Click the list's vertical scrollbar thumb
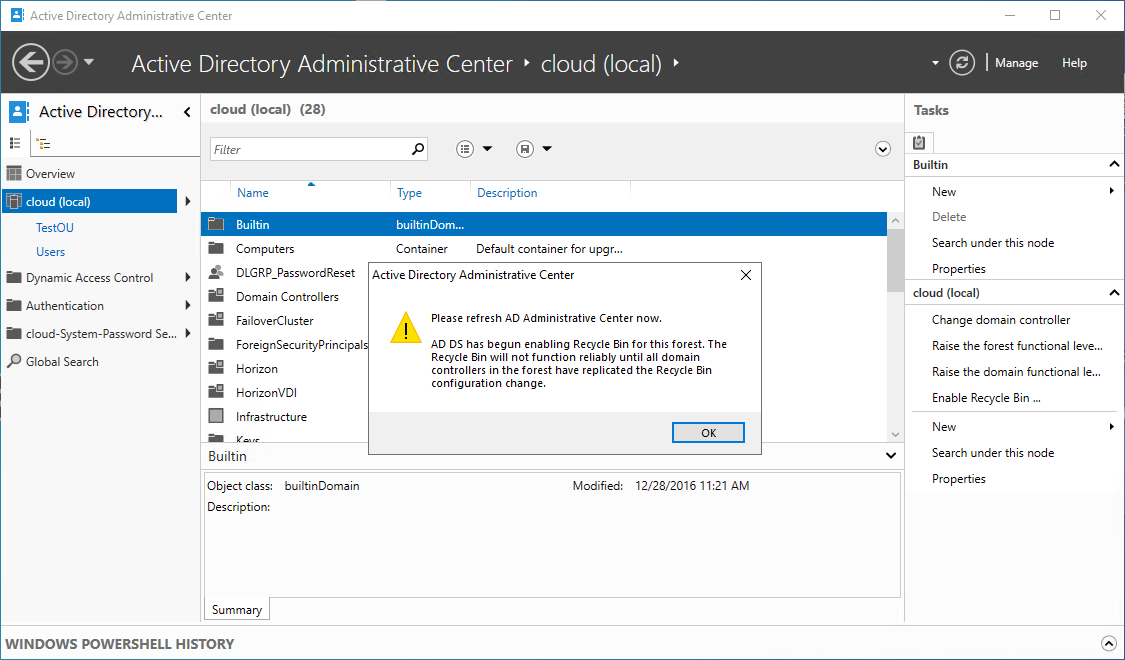The width and height of the screenshot is (1125, 660). [x=895, y=260]
